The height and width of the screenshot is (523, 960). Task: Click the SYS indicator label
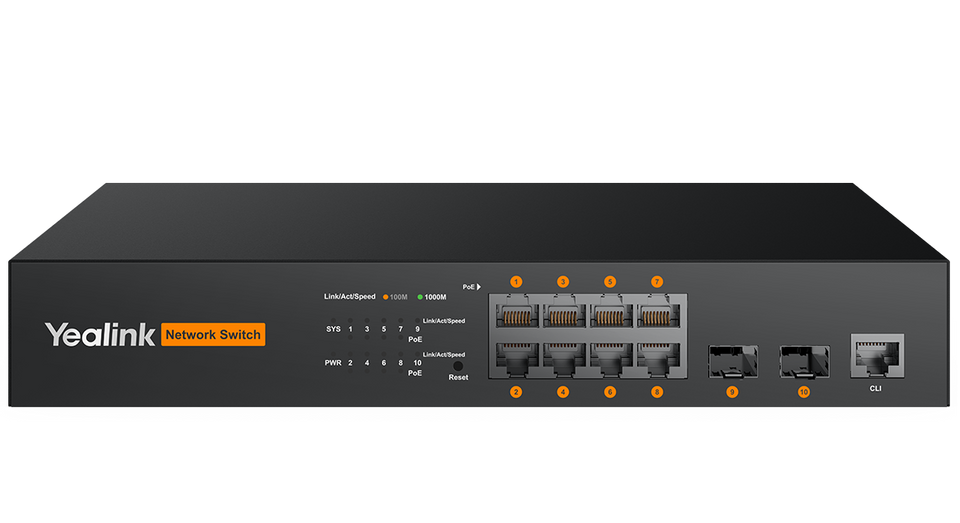tap(333, 329)
